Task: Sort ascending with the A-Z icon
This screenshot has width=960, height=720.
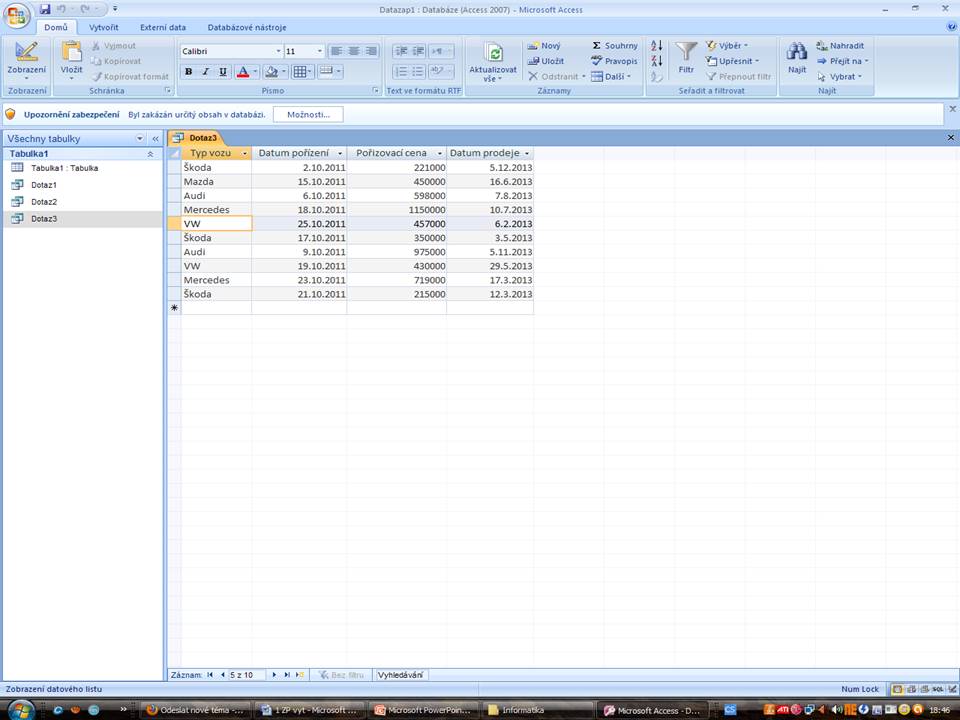Action: tap(656, 46)
